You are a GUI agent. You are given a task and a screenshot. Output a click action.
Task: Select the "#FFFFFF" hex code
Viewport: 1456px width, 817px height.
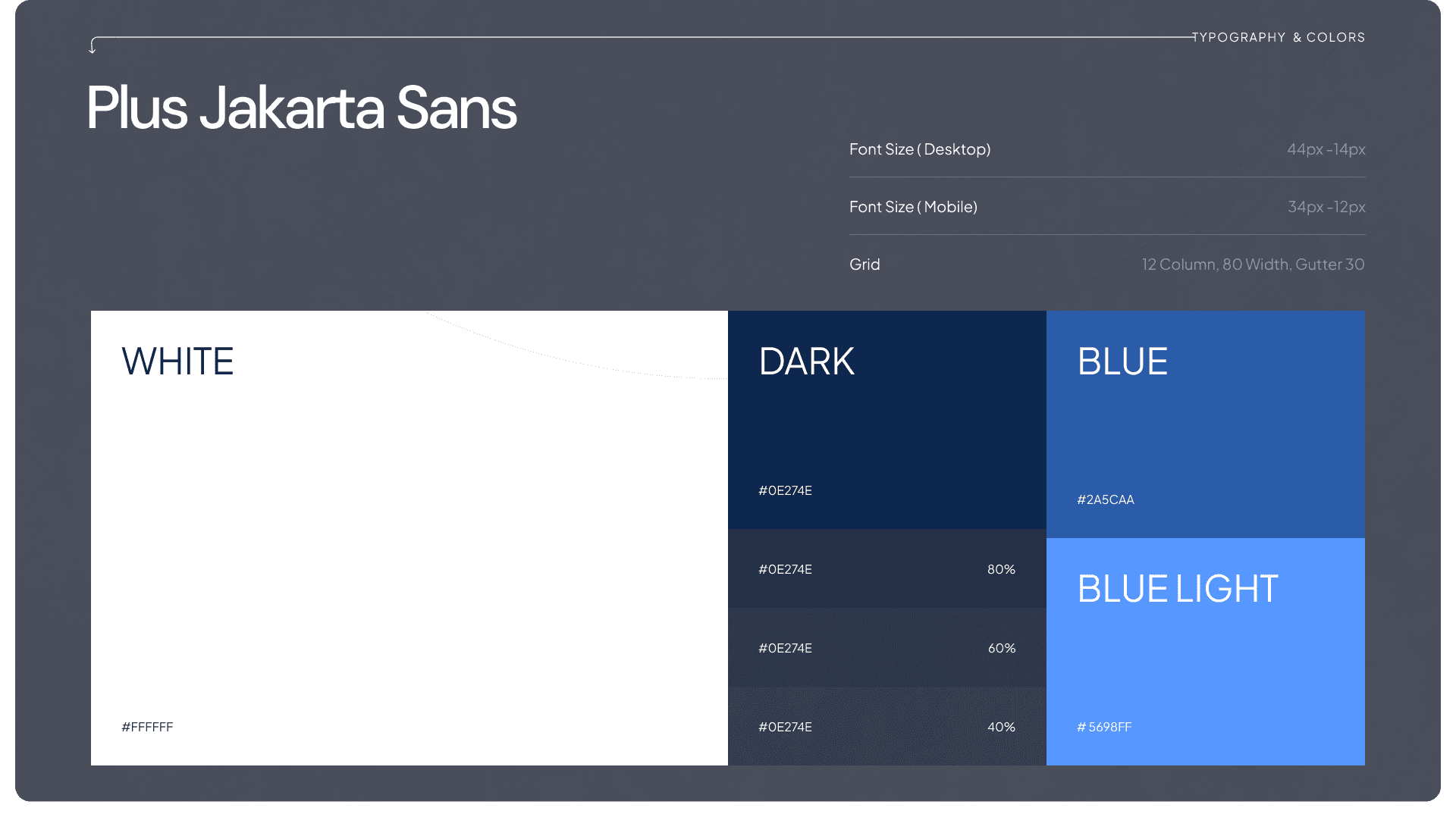147,727
